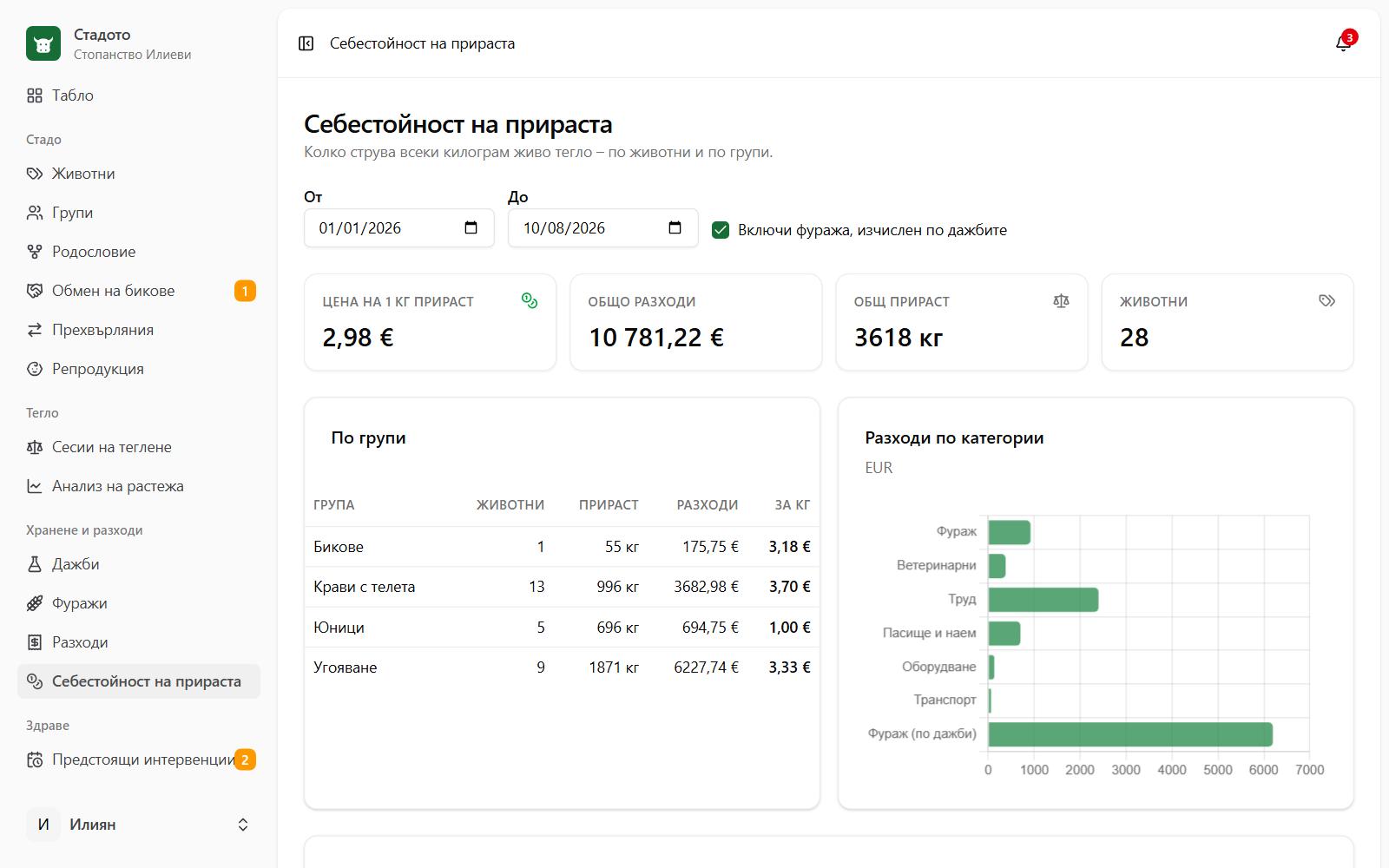Click the Животни tag icon in sidebar
Screen dimensions: 1389x868
[35, 174]
